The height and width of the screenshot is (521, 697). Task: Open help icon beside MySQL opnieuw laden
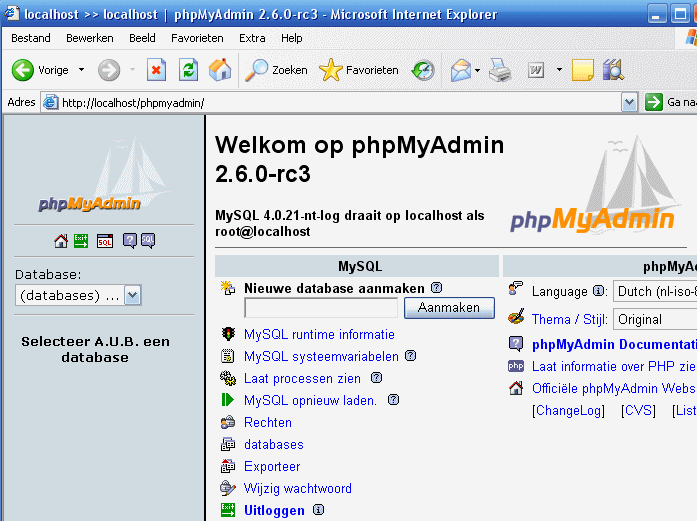click(x=393, y=400)
